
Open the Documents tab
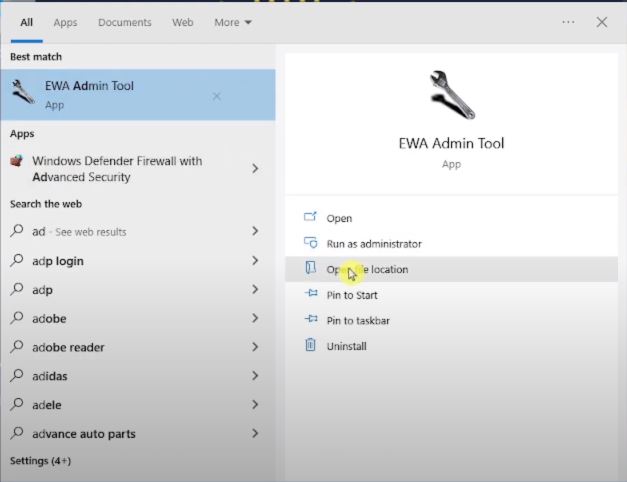[x=125, y=22]
